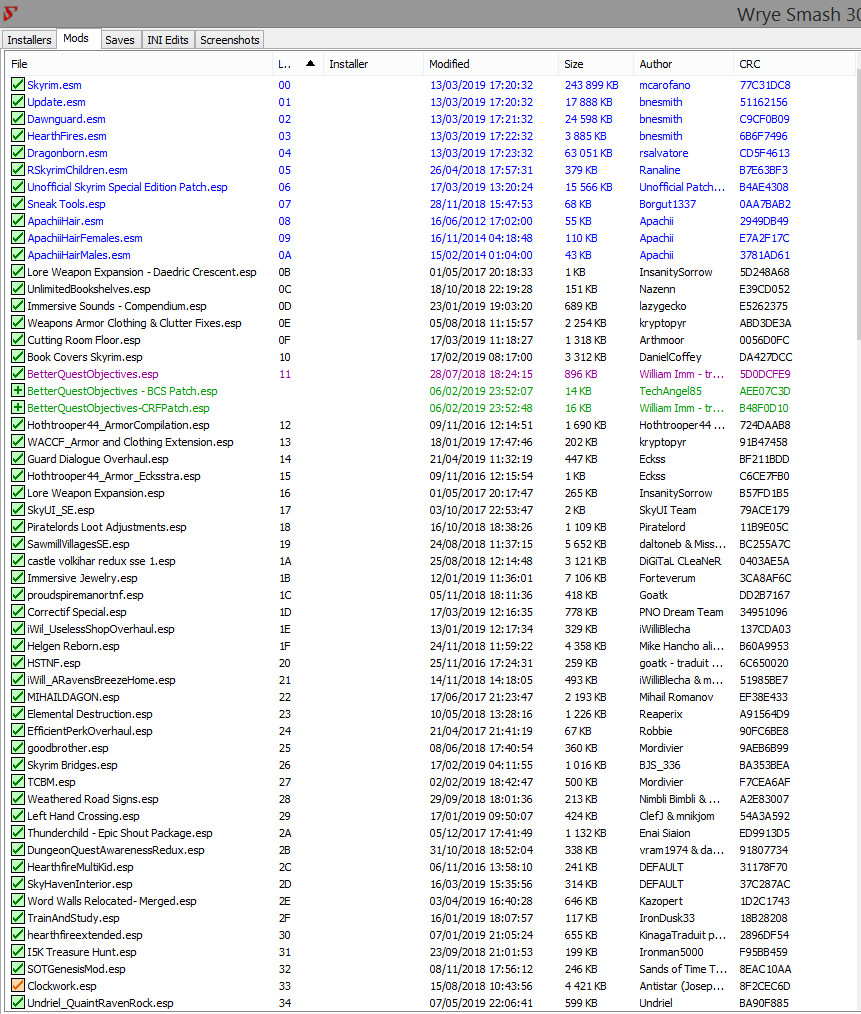Select SOTGenesisMod.esp plugin

[76, 969]
